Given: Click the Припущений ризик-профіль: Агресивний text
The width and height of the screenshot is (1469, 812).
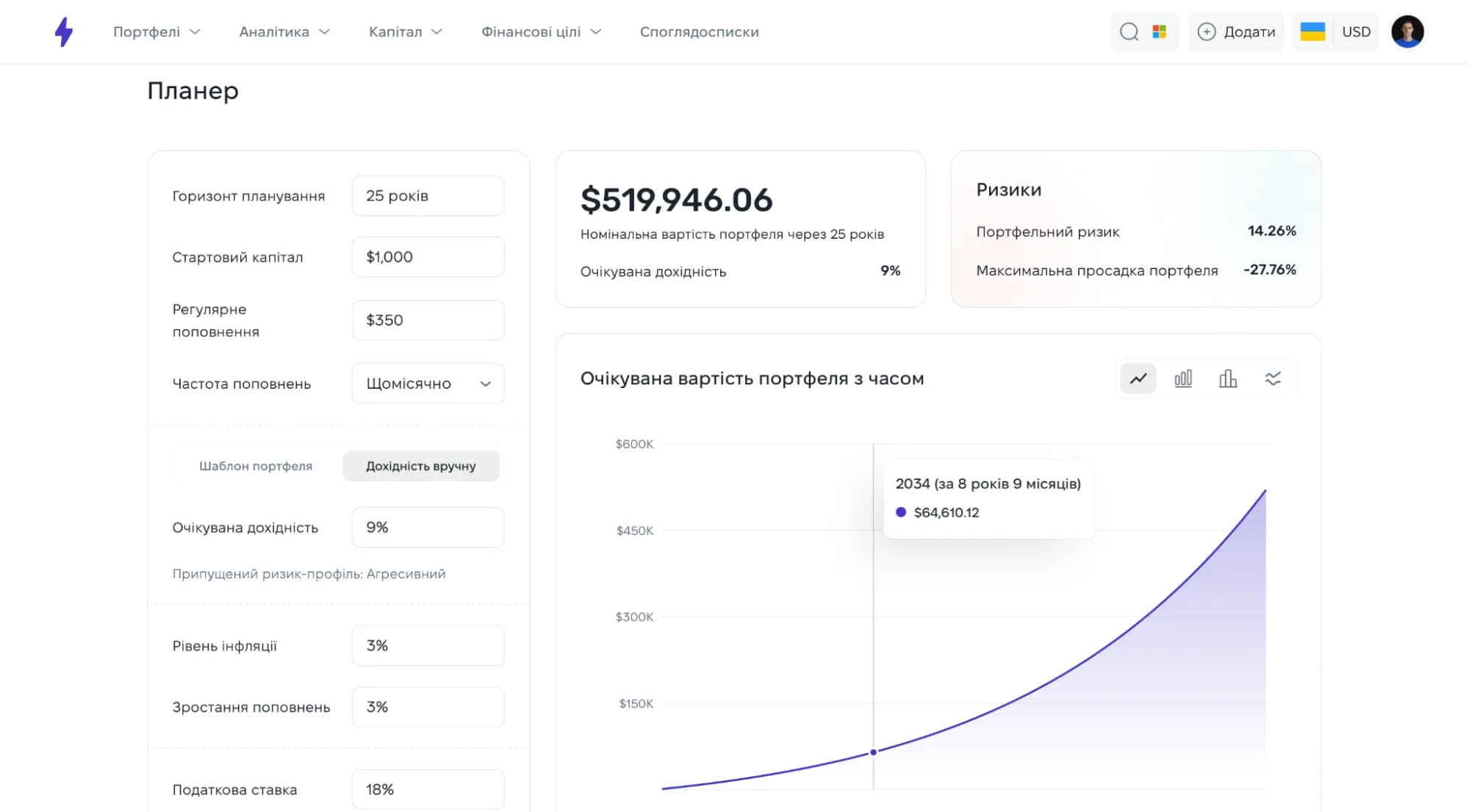Looking at the screenshot, I should pyautogui.click(x=309, y=574).
